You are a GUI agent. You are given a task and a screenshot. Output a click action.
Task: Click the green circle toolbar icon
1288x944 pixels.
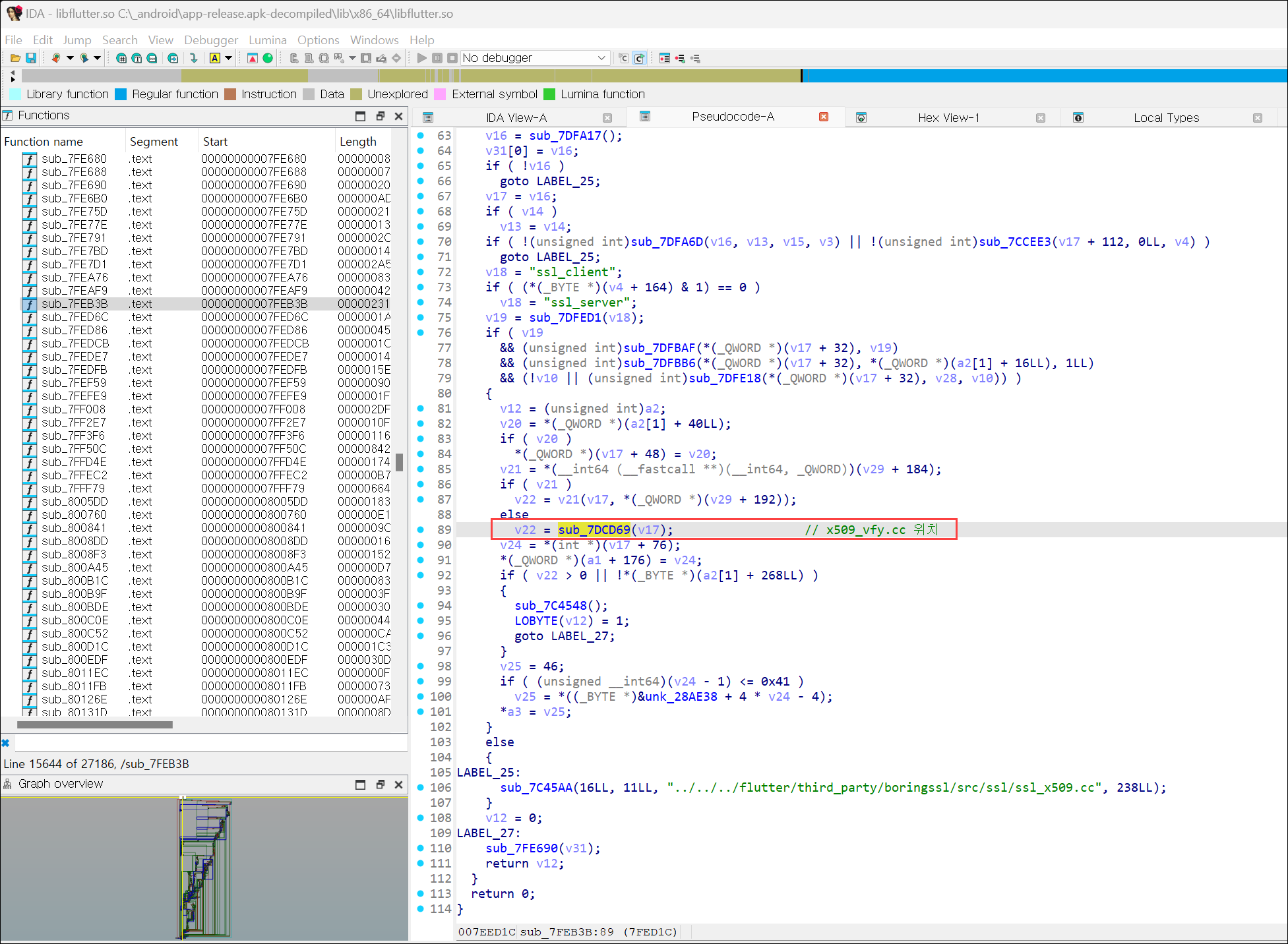(268, 58)
